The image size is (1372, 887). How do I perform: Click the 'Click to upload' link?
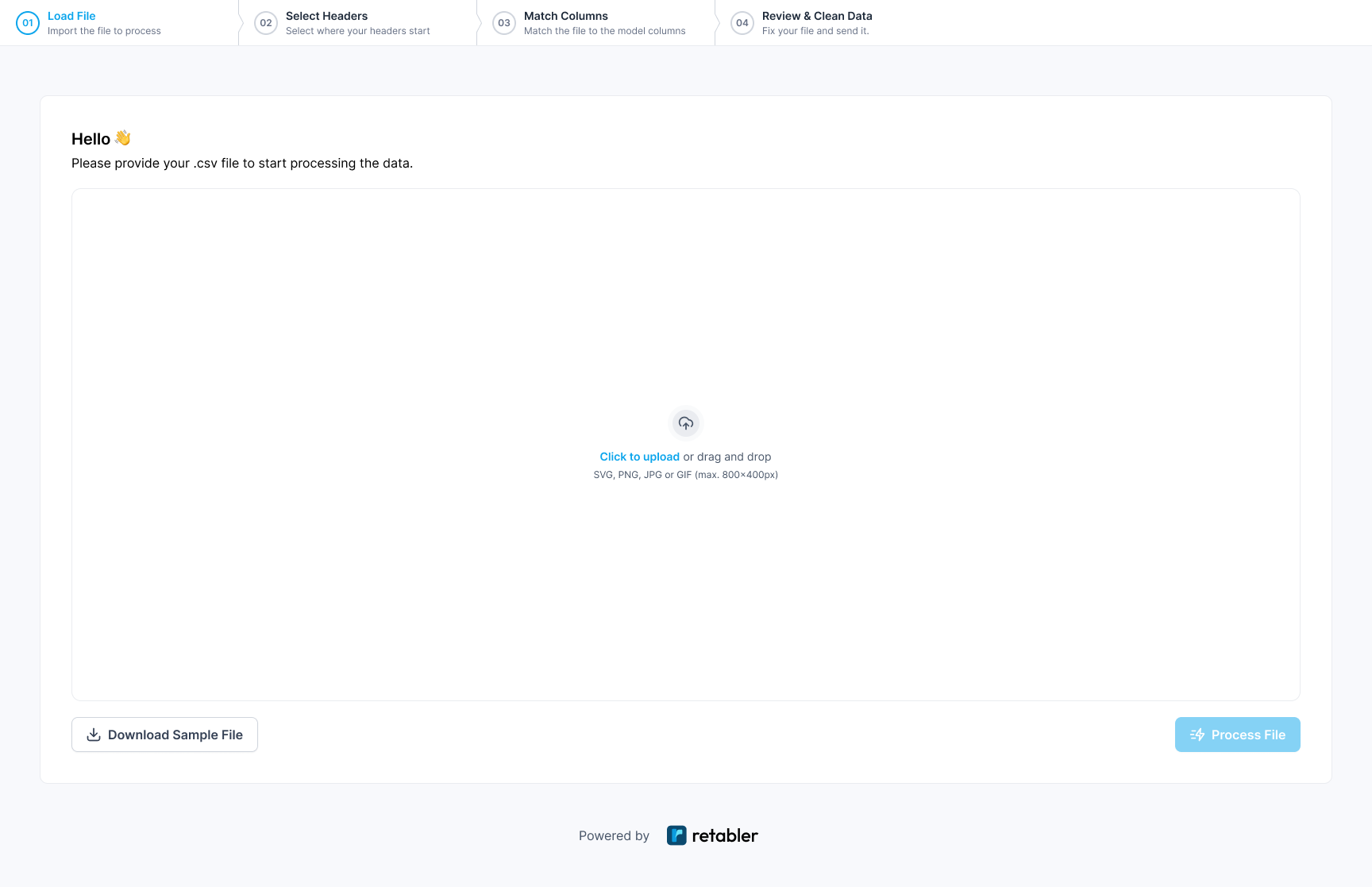pyautogui.click(x=639, y=457)
